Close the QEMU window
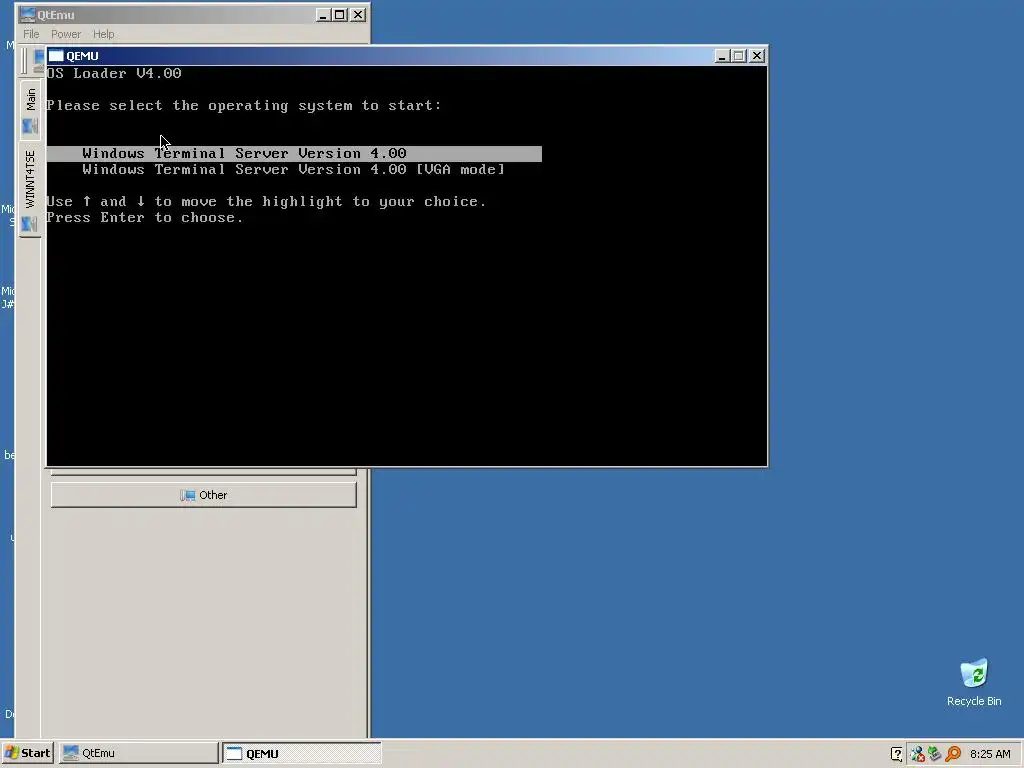This screenshot has height=768, width=1024. 757,56
